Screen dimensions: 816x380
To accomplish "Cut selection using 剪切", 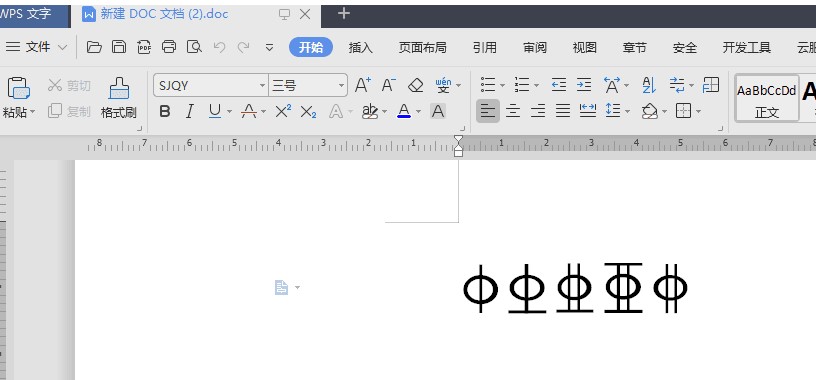I will click(x=69, y=85).
